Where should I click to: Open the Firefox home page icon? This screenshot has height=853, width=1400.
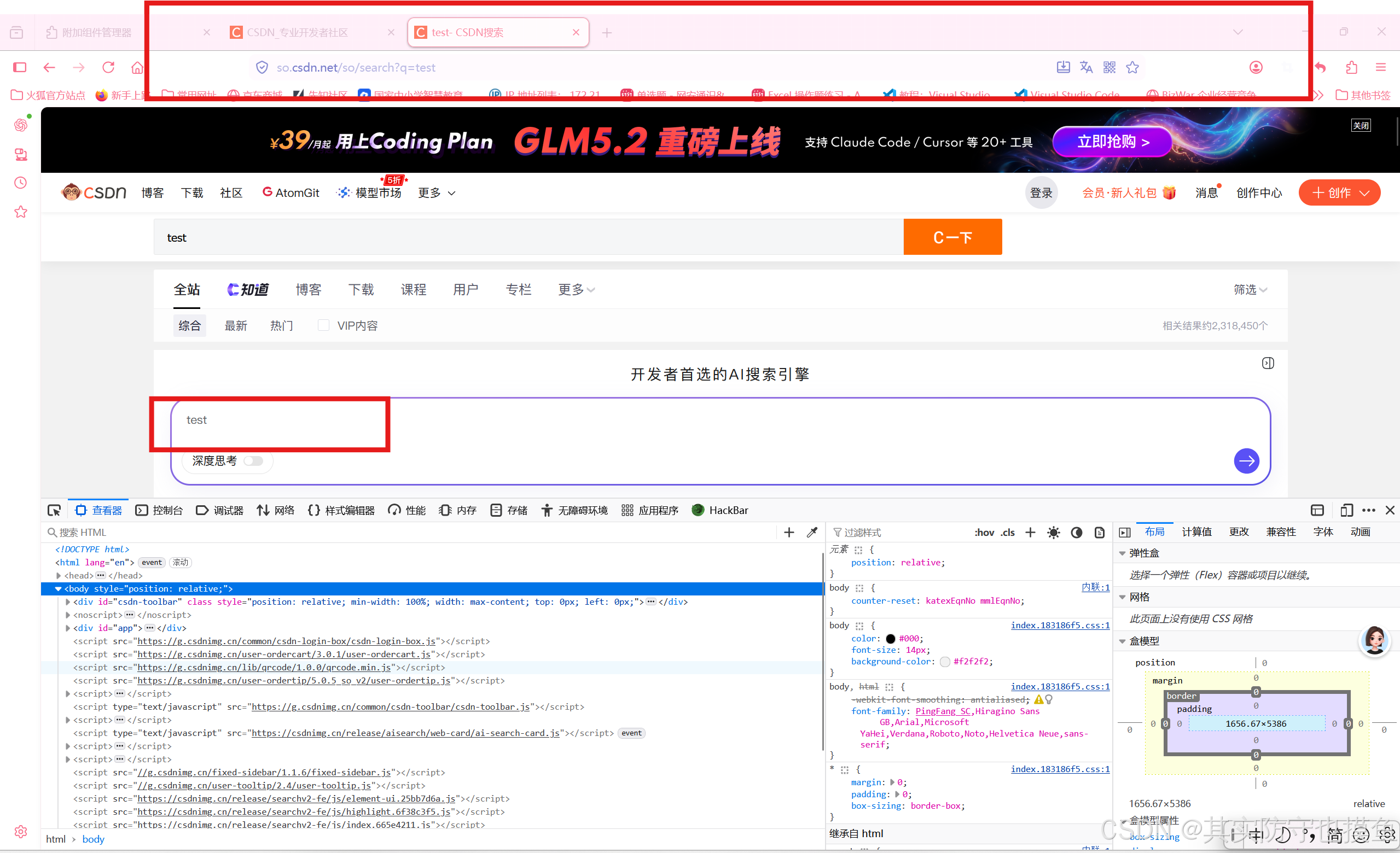tap(137, 68)
